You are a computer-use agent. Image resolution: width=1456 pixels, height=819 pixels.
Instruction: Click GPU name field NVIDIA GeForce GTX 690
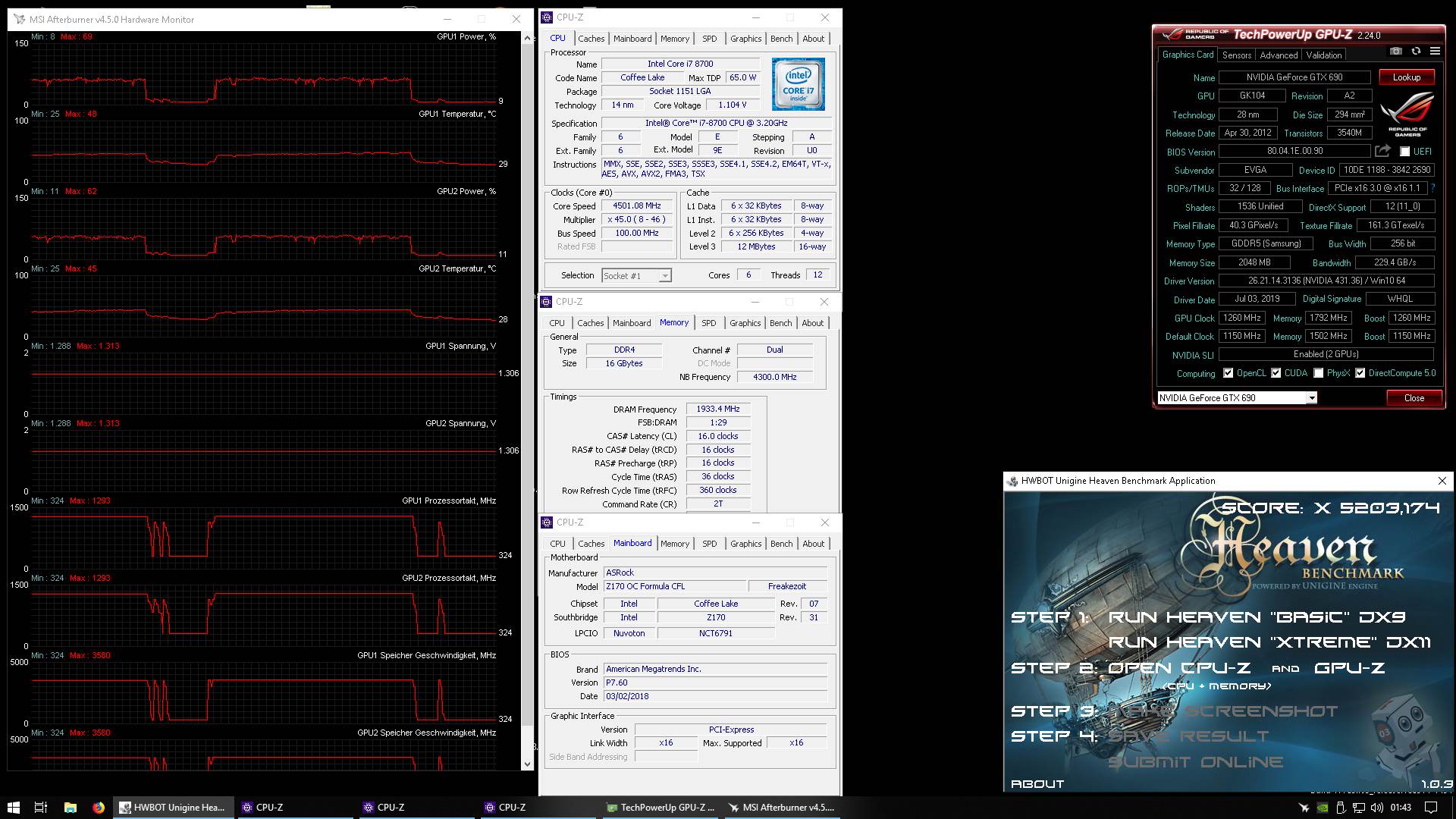pos(1294,77)
